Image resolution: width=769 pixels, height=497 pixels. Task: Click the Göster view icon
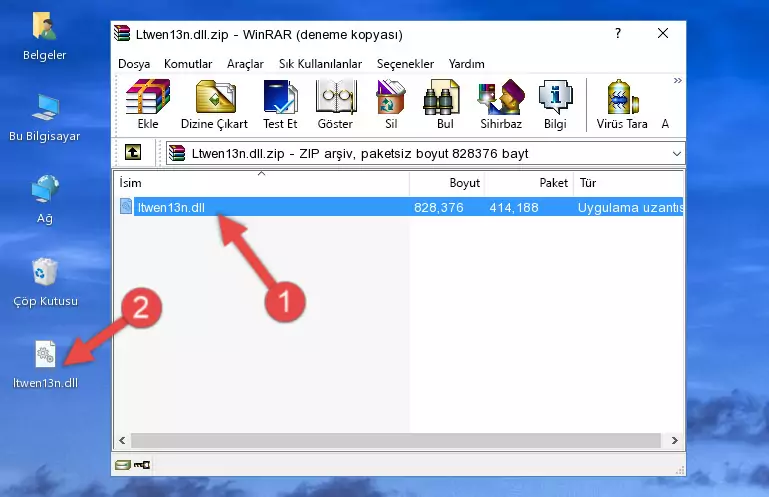tap(335, 105)
